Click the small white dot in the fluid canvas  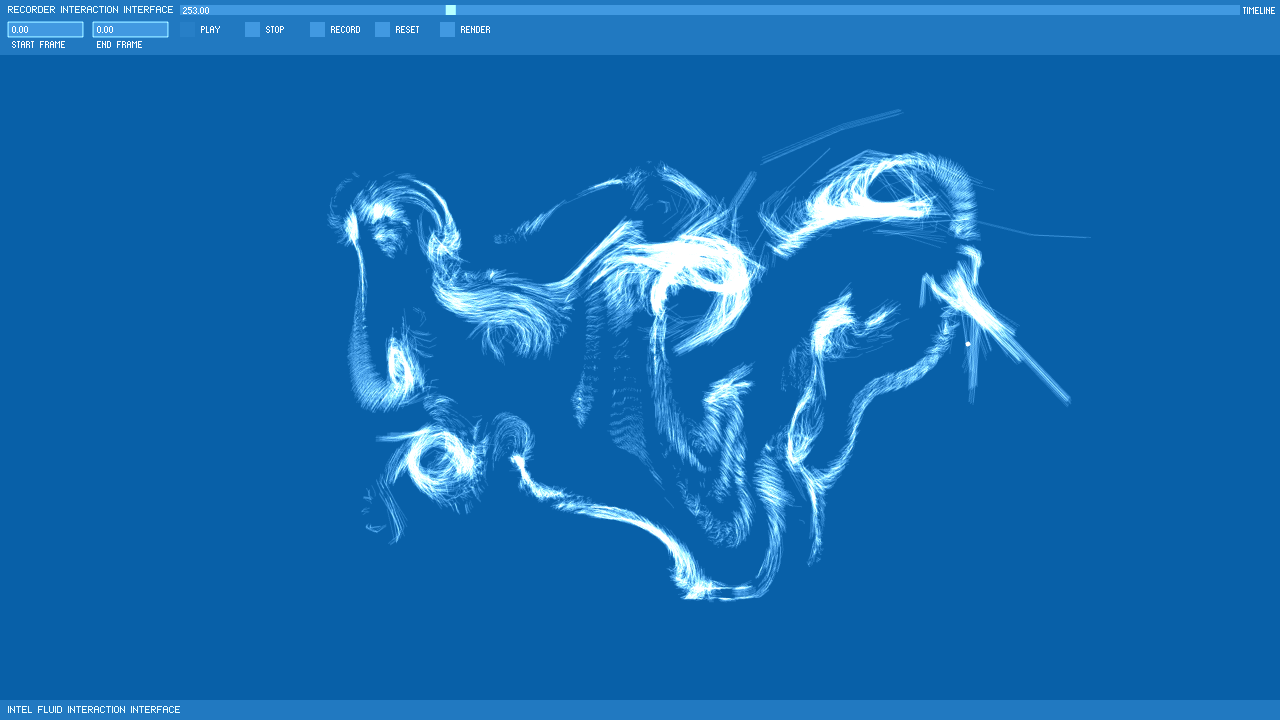pos(967,344)
